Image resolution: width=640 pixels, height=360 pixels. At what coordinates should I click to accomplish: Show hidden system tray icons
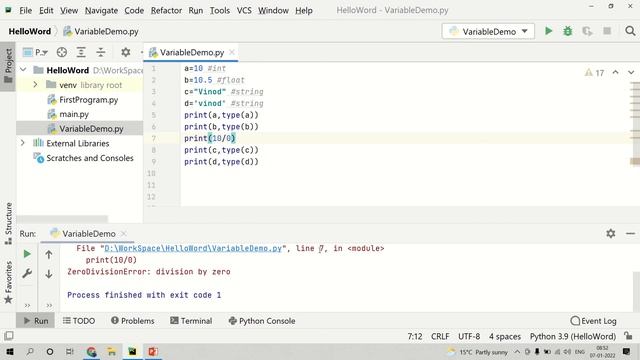pos(517,351)
